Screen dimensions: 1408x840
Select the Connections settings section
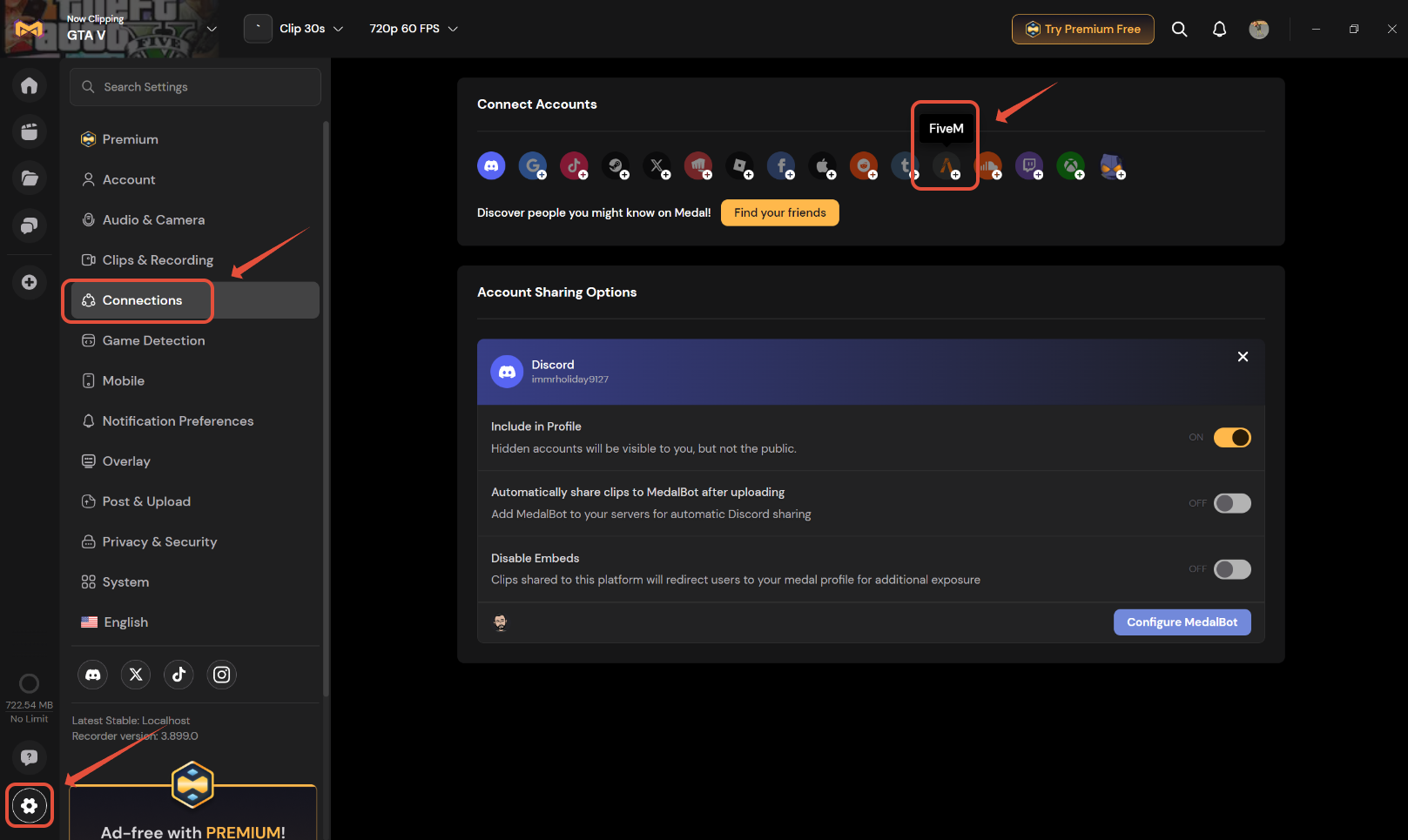(x=195, y=300)
